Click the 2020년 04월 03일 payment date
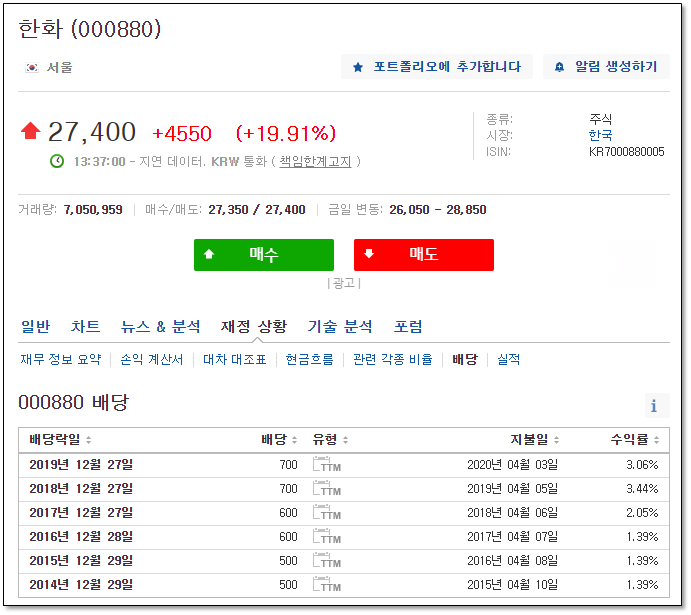This screenshot has height=615, width=691. coord(512,465)
